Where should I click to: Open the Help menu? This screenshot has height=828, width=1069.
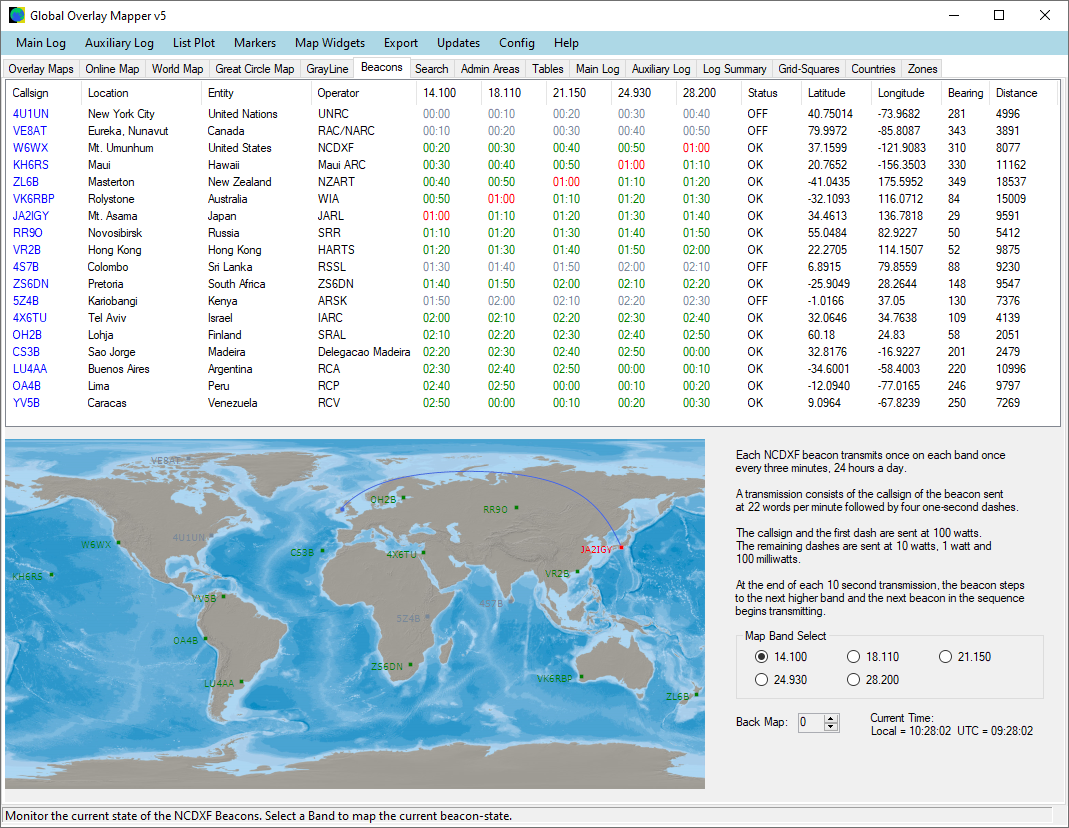[x=566, y=43]
